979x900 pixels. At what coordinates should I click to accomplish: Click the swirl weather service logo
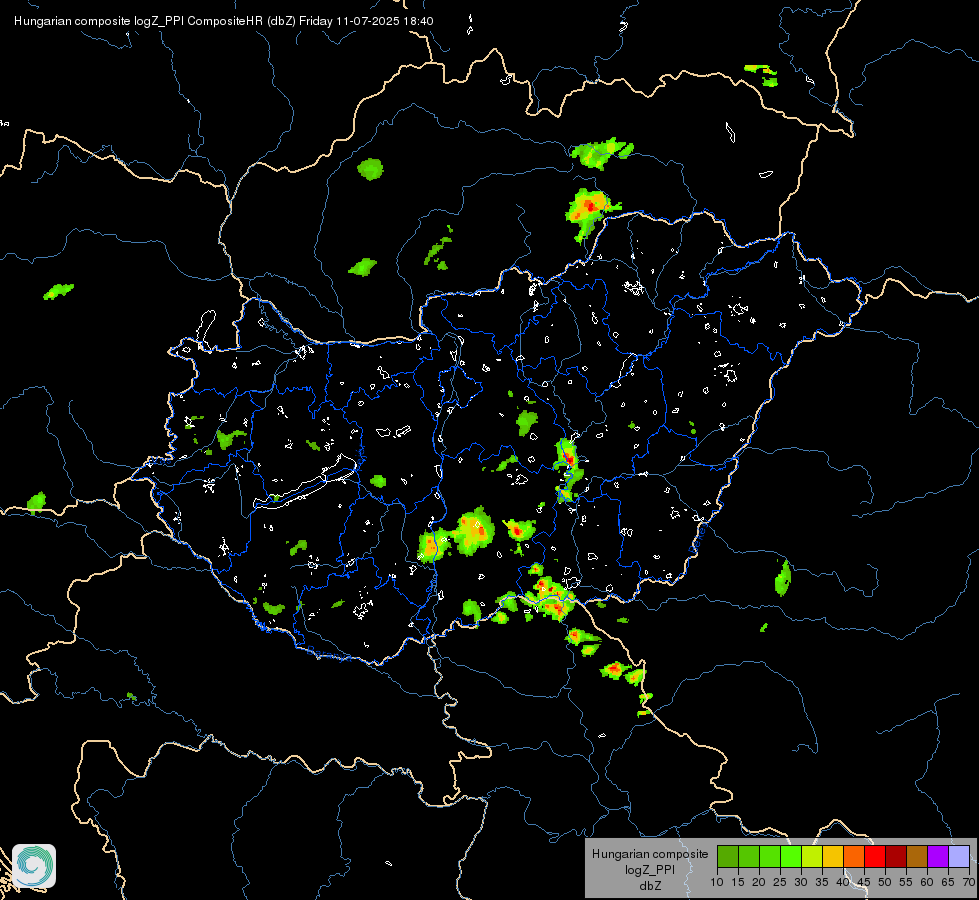[34, 866]
